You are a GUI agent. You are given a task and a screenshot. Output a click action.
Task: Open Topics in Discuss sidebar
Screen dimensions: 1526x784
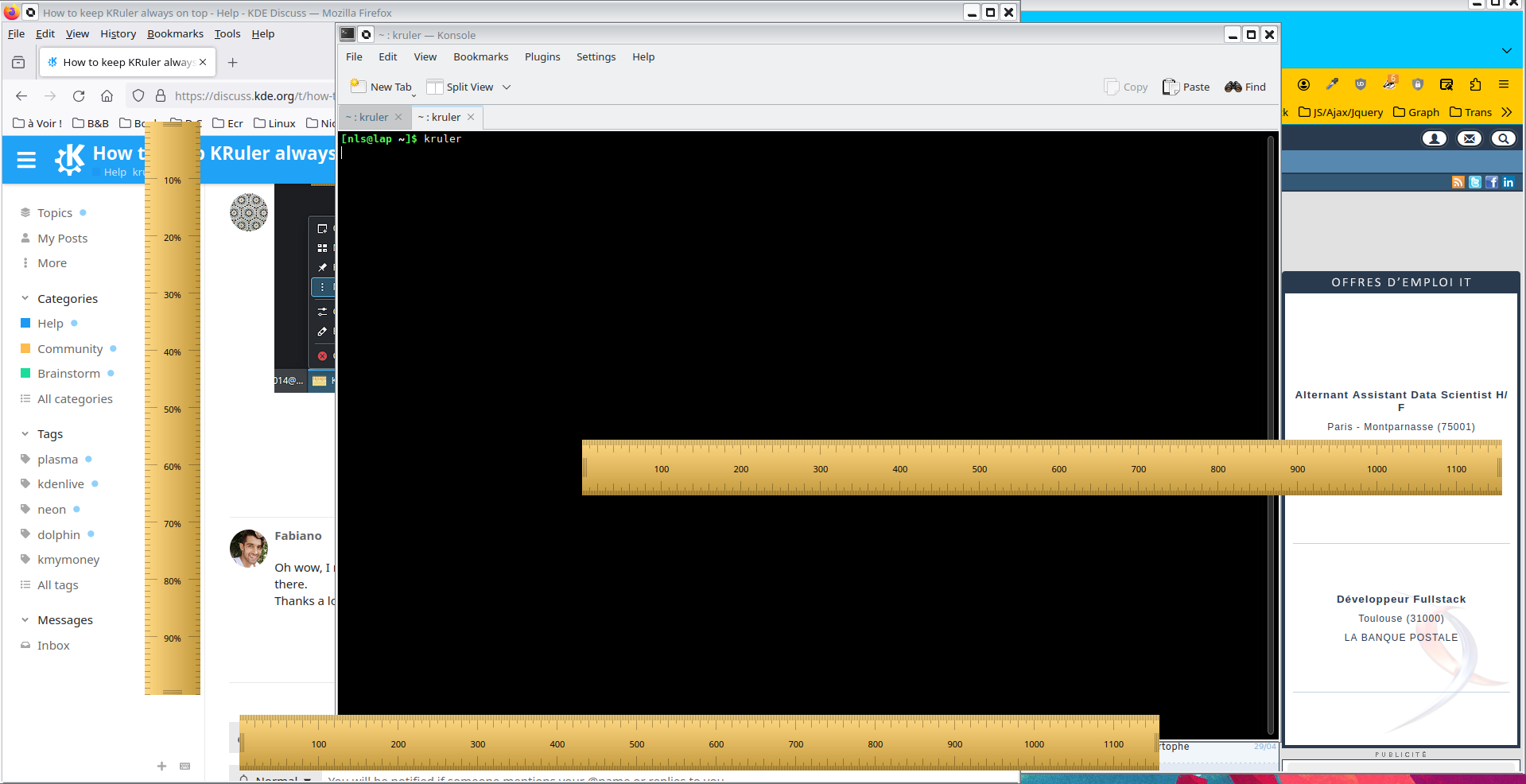pos(54,213)
